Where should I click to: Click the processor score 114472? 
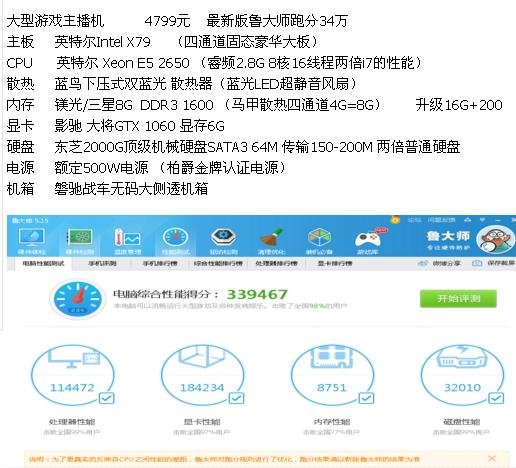72,388
